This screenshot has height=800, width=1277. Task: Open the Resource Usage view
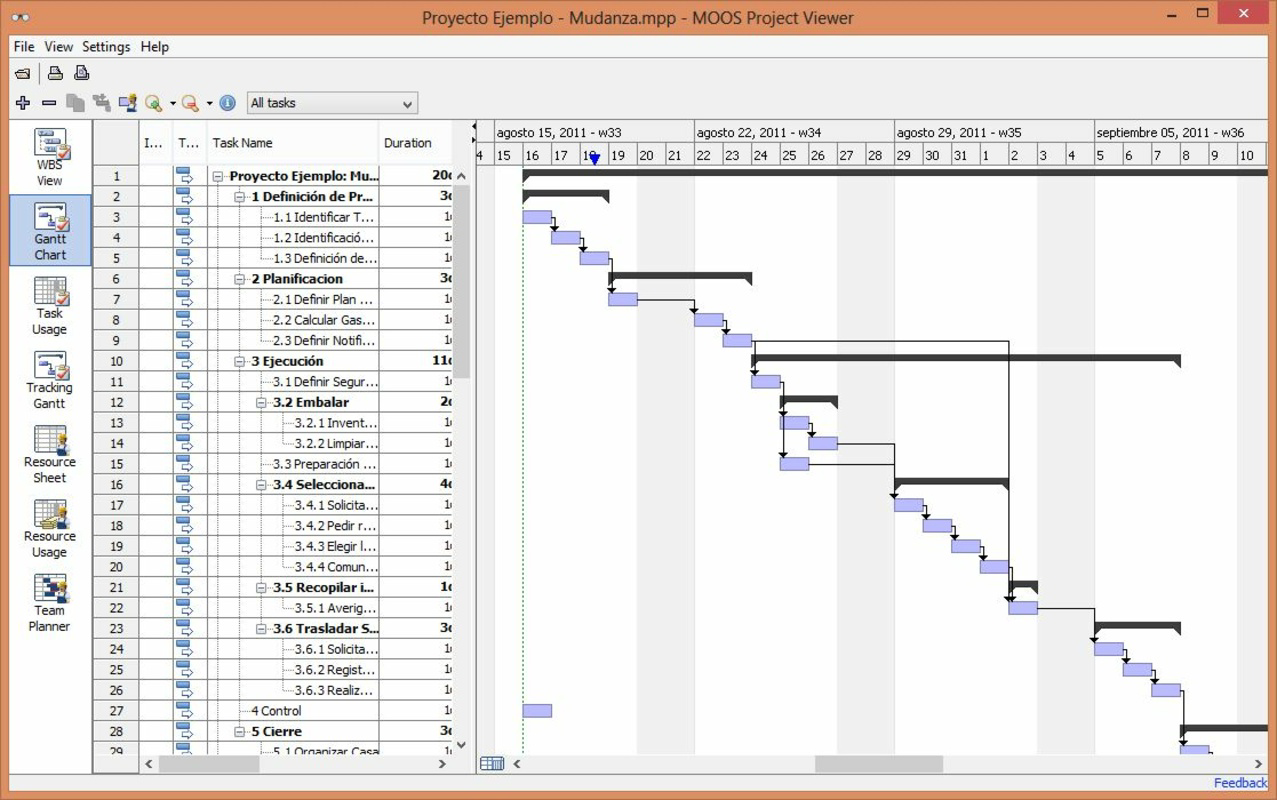49,527
